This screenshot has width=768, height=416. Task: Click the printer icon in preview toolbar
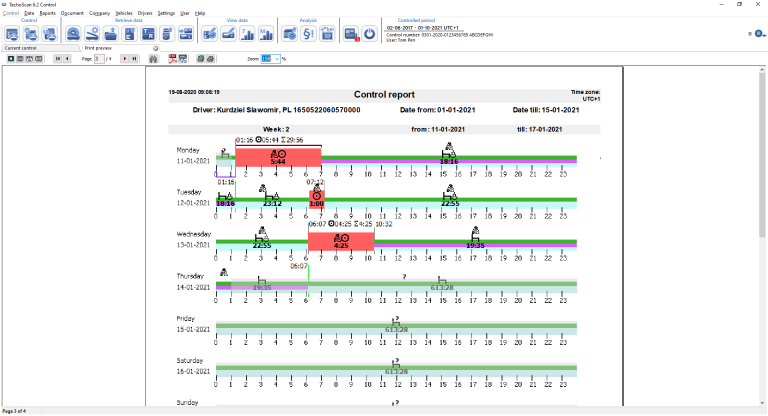coord(212,59)
